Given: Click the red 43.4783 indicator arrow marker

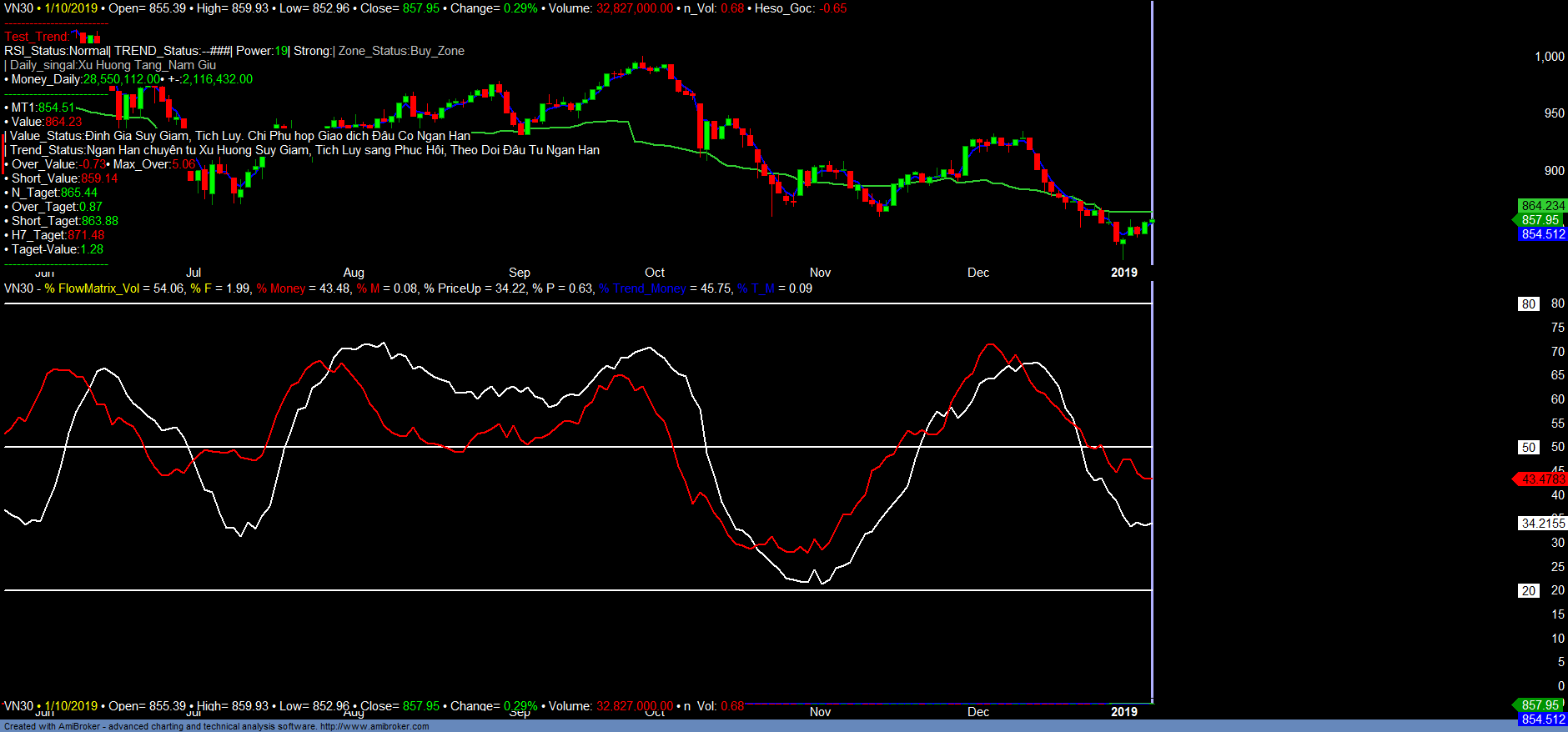Looking at the screenshot, I should tap(1540, 479).
